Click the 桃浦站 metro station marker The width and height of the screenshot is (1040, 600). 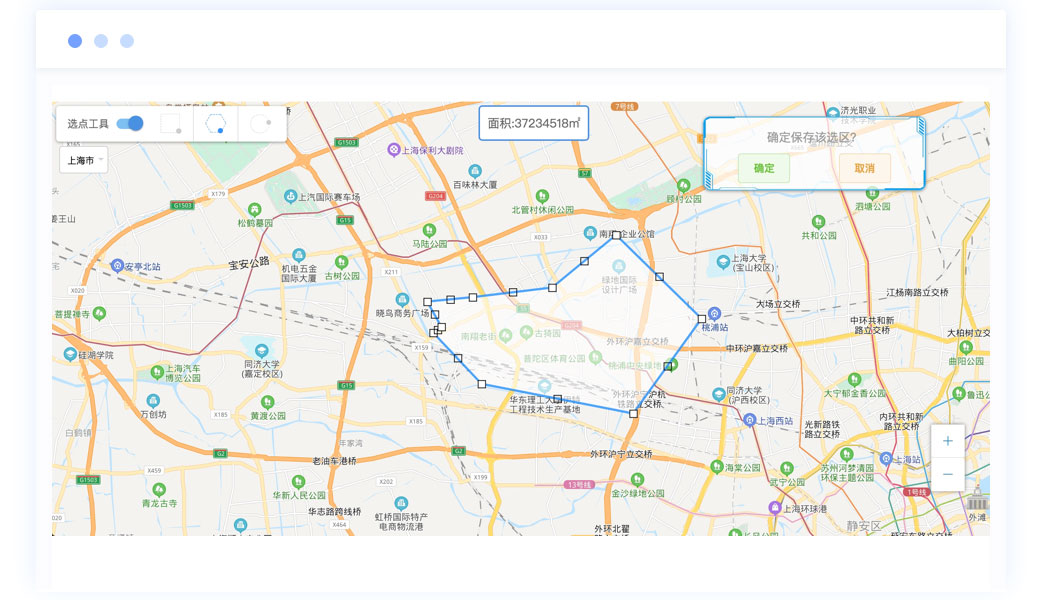coord(714,314)
